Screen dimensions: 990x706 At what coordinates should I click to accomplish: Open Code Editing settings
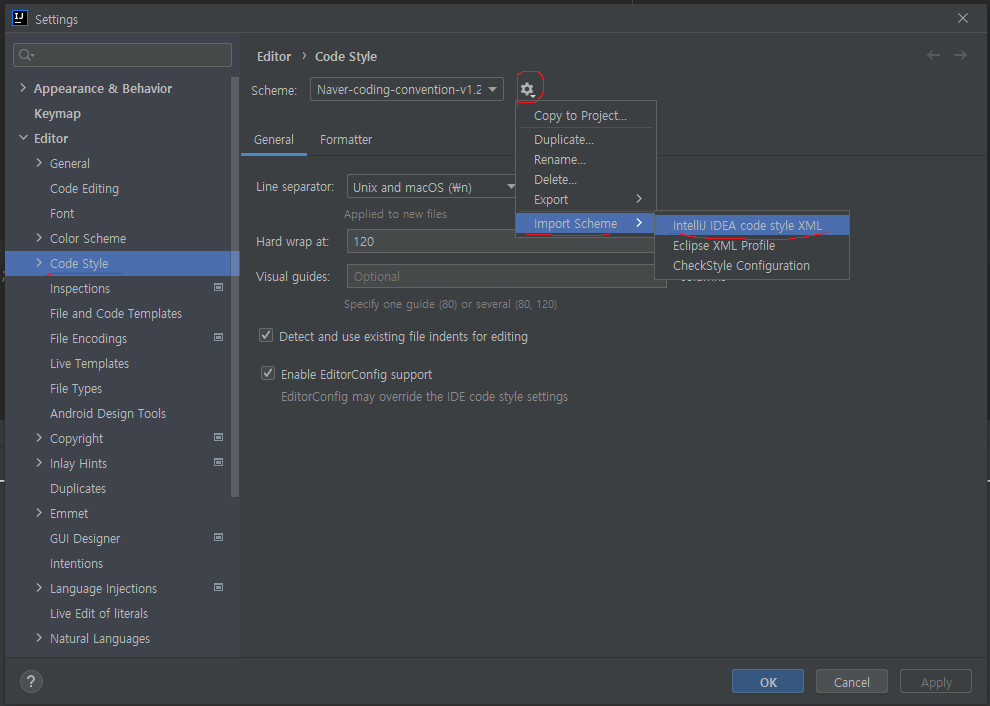84,188
